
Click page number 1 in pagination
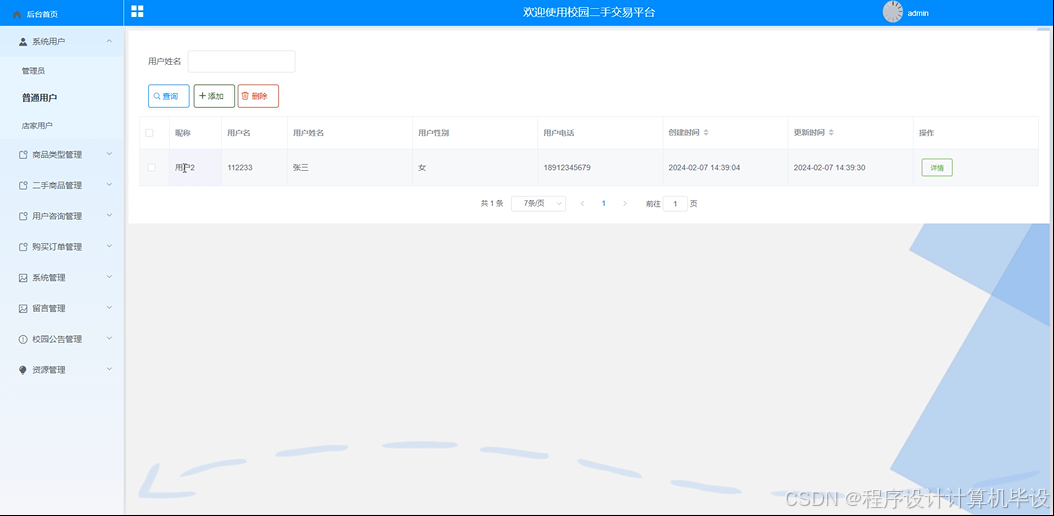pos(604,204)
